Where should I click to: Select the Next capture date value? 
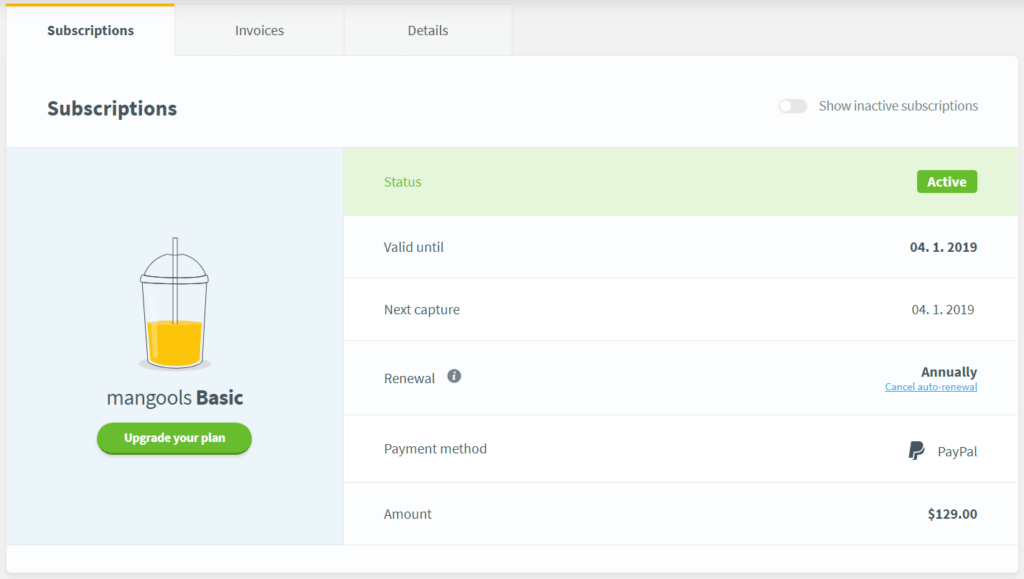942,309
